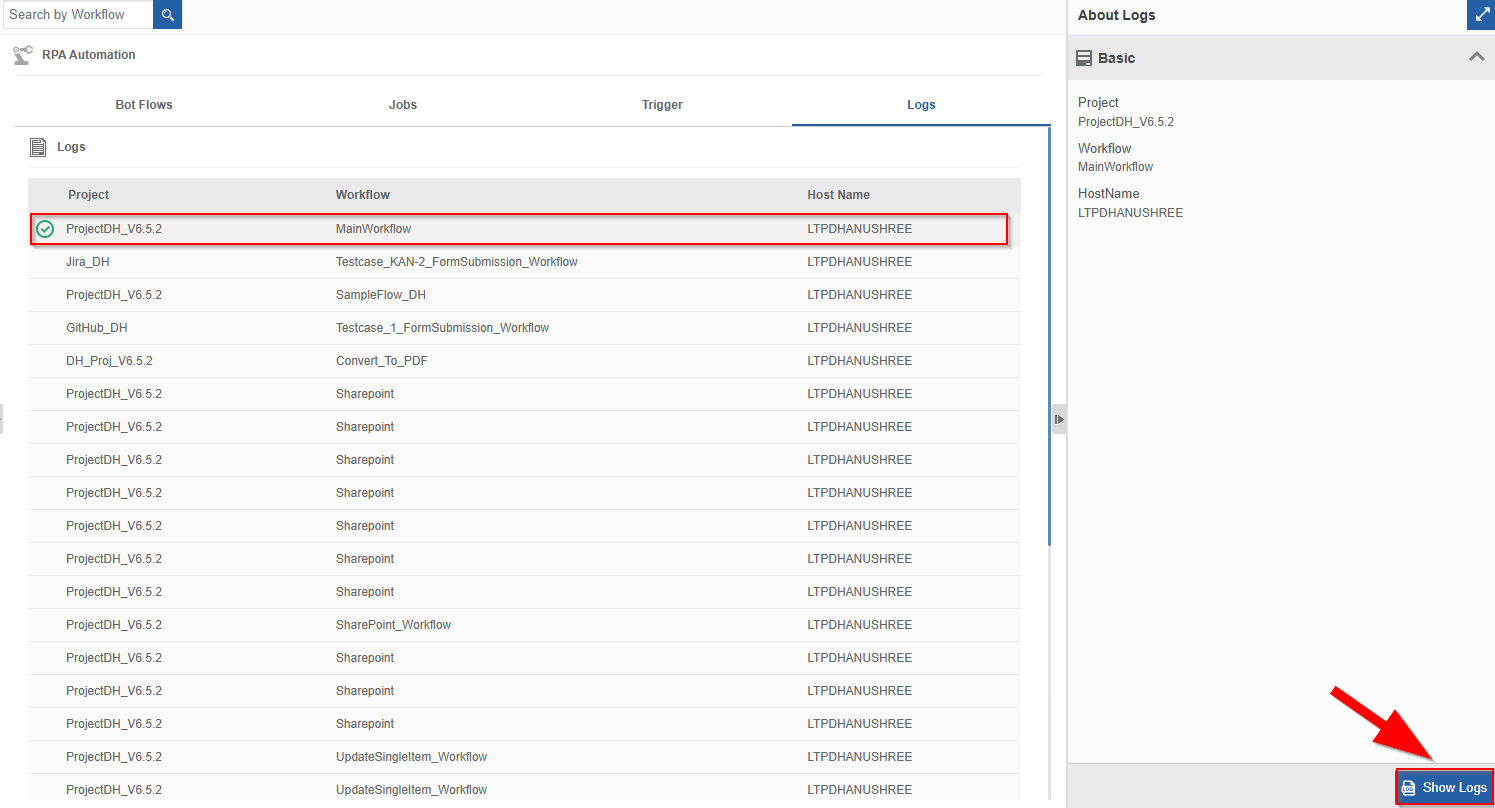1495x808 pixels.
Task: Click the green check icon on MainWorkflow row
Action: (x=45, y=229)
